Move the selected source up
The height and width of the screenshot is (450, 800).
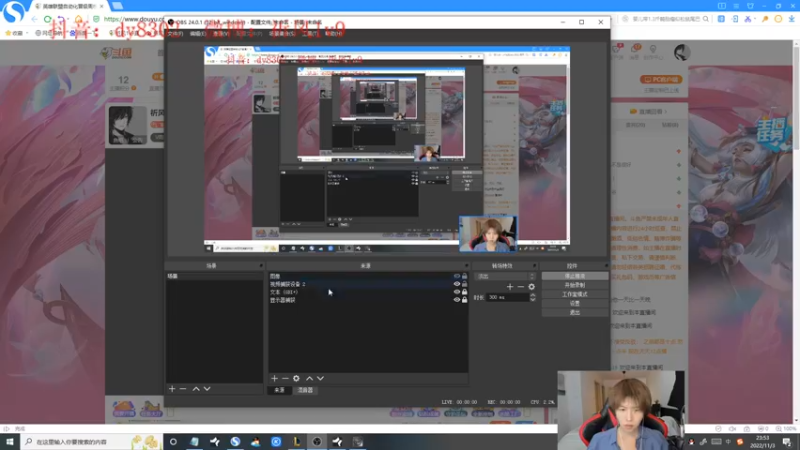tap(309, 379)
